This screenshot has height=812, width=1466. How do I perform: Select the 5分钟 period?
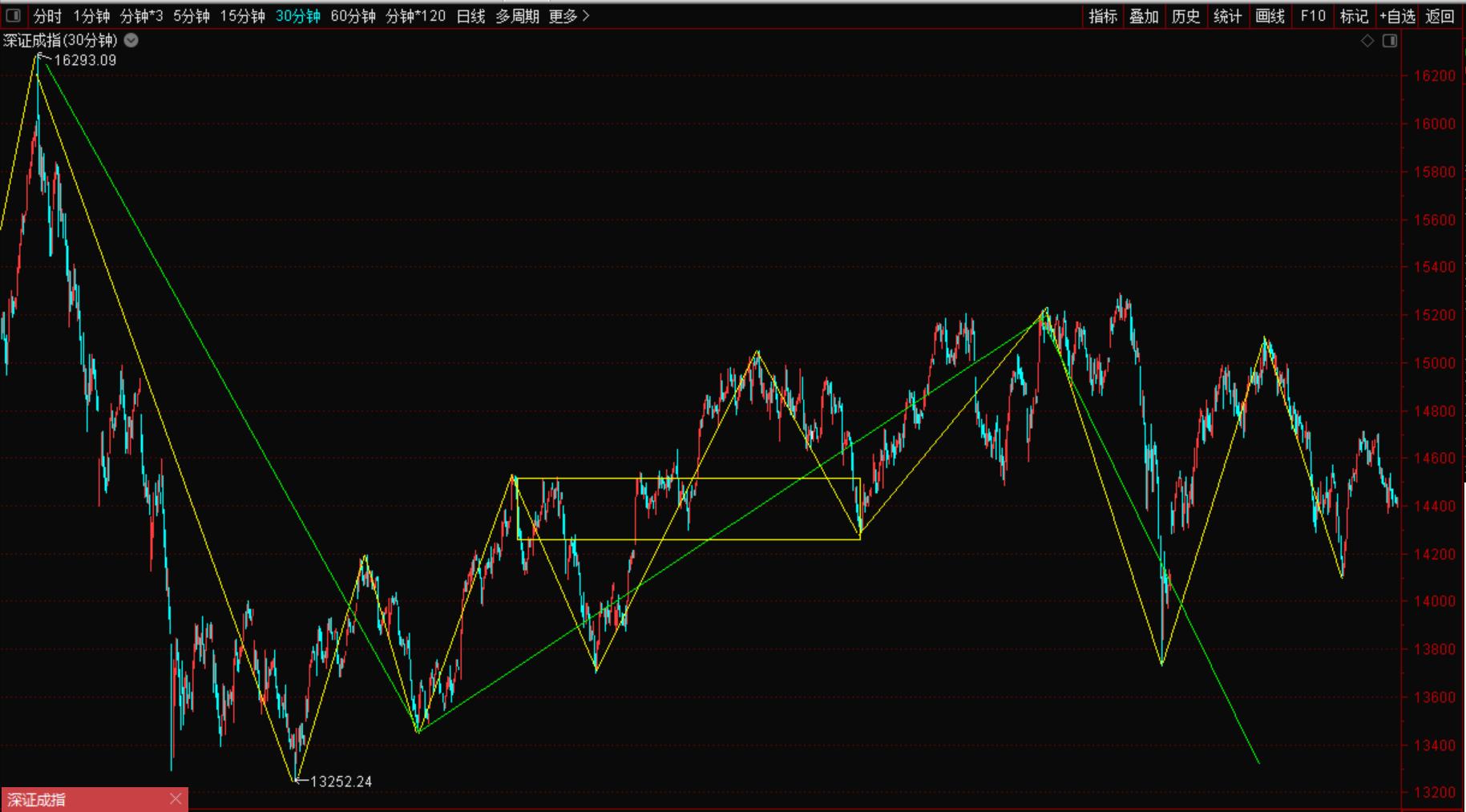(192, 16)
